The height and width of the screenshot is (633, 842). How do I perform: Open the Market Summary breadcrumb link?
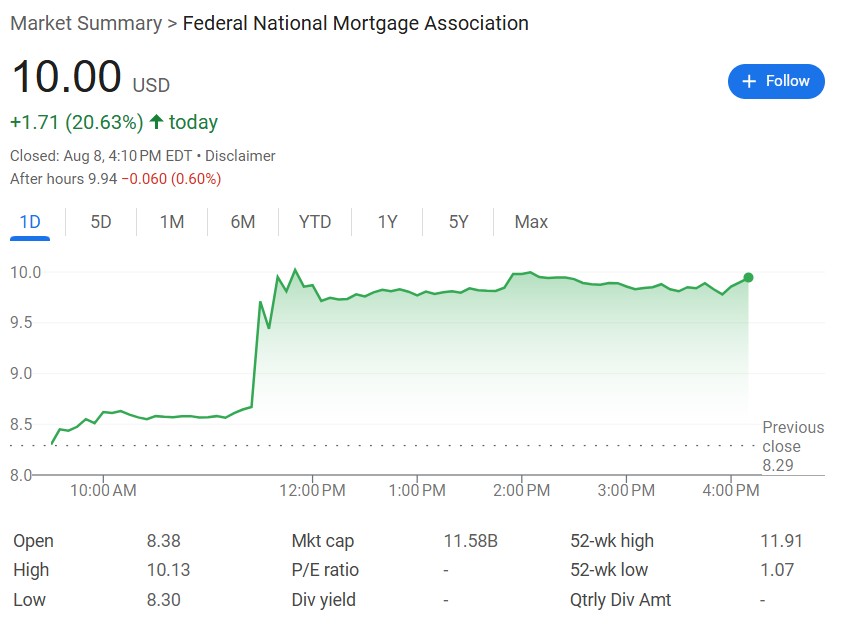coord(85,23)
